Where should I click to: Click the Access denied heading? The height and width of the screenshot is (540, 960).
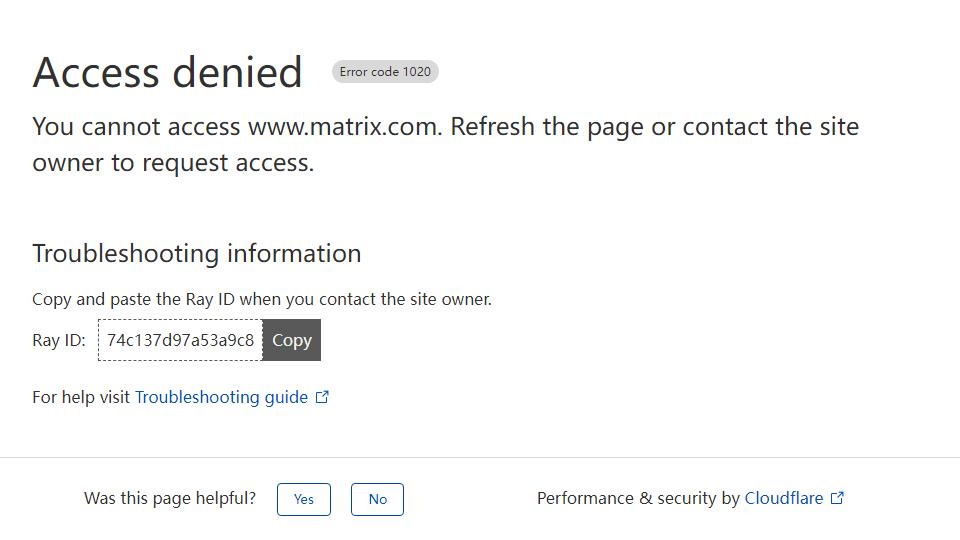click(x=167, y=72)
